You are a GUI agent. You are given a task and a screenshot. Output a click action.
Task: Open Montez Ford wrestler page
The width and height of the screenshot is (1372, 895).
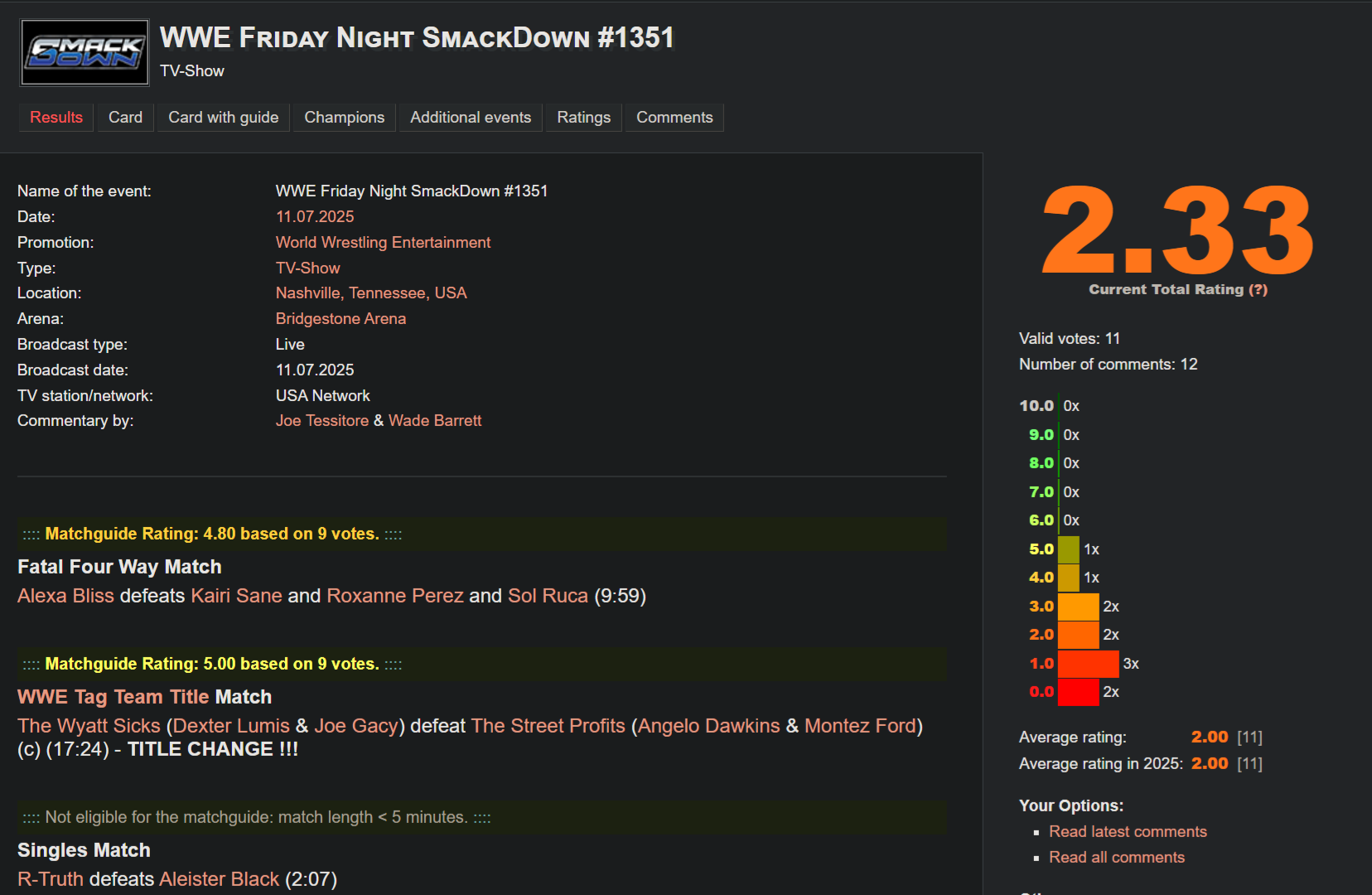(x=860, y=726)
